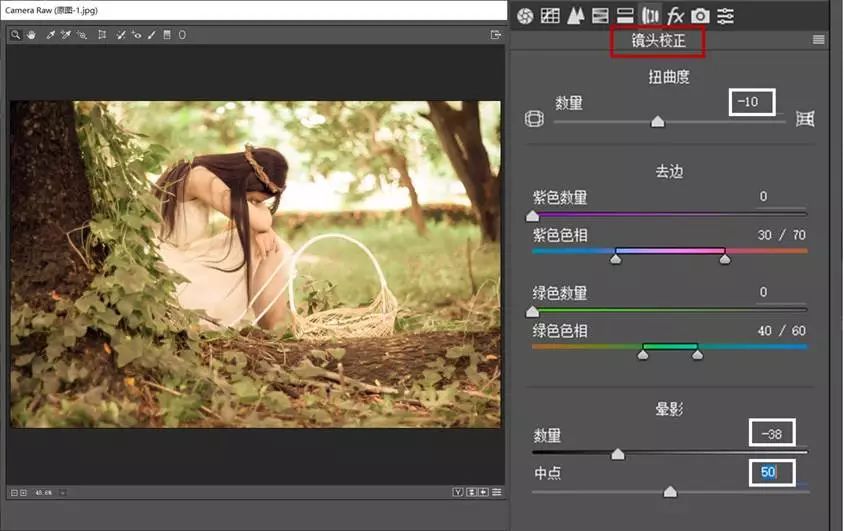This screenshot has height=531, width=844.
Task: Toggle before/after view Y button
Action: pos(458,492)
